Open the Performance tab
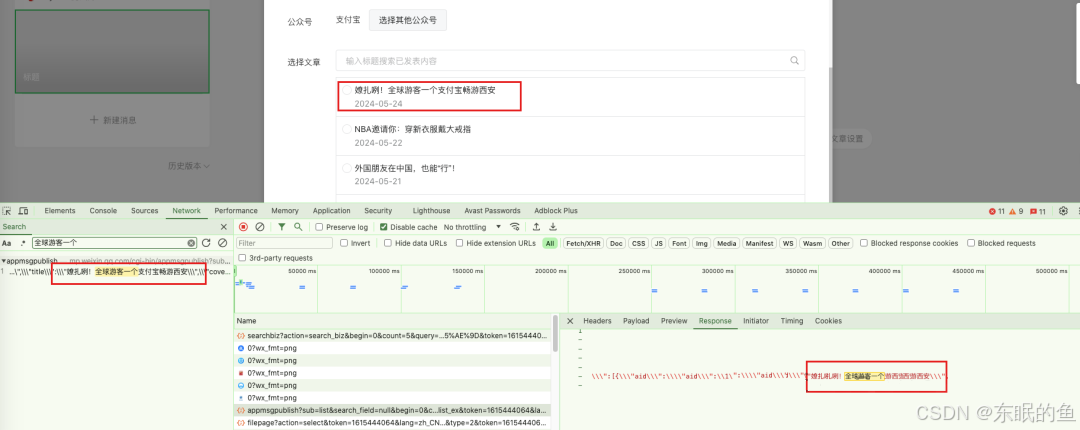Screen dimensions: 1080x430 coord(236,211)
